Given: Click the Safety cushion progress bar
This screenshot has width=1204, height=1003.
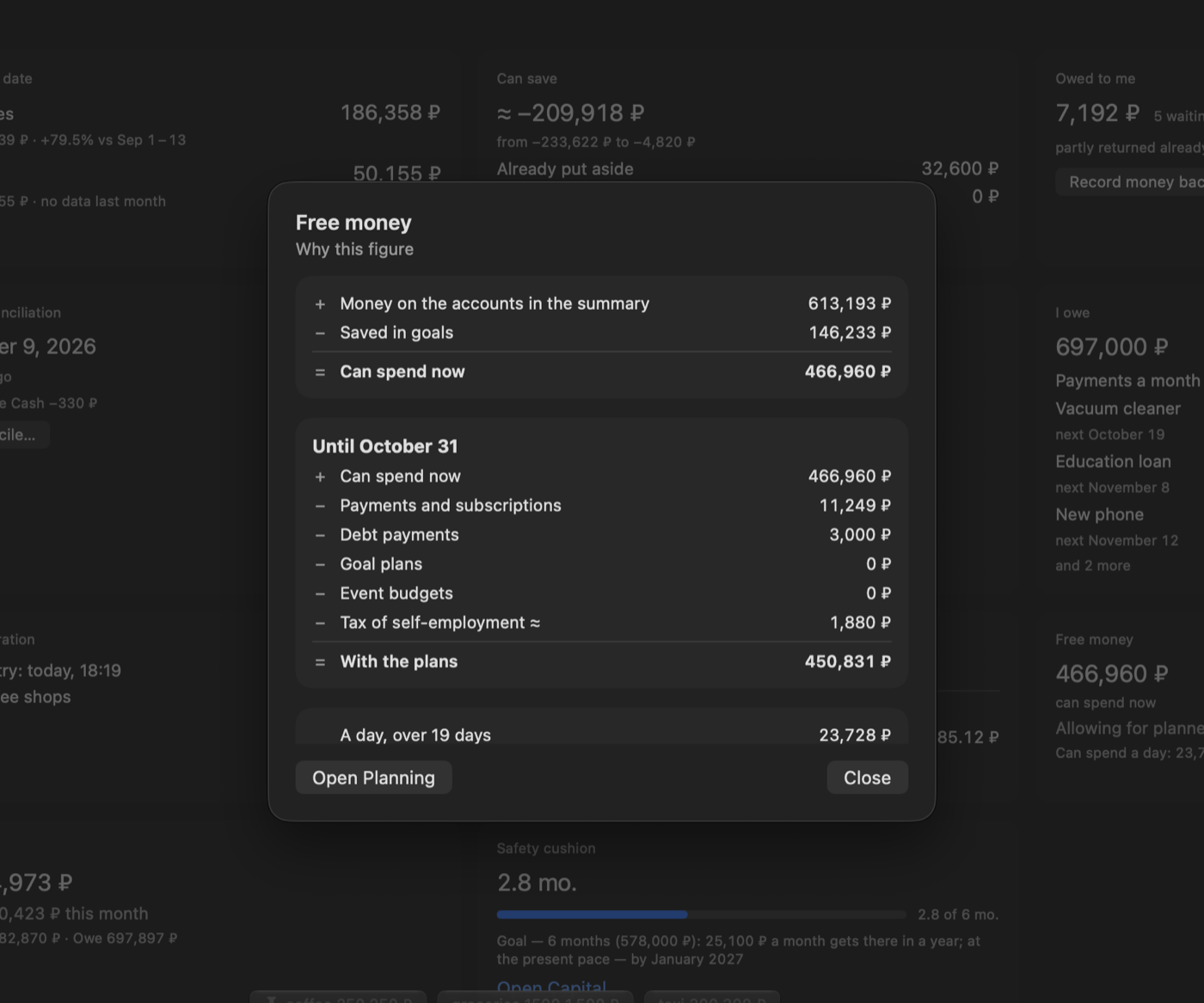Looking at the screenshot, I should pos(702,914).
